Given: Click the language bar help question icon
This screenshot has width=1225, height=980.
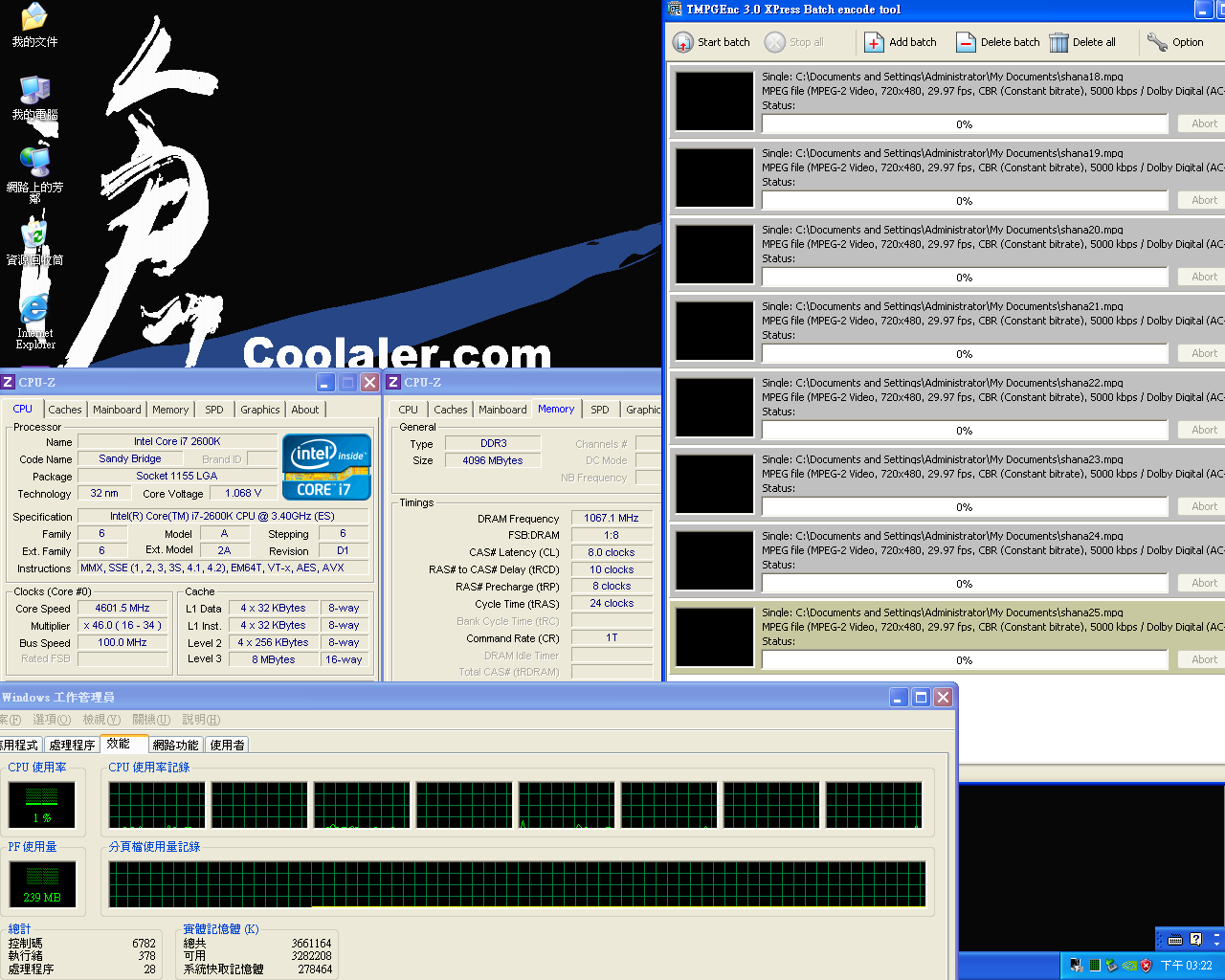Looking at the screenshot, I should coord(1195,939).
